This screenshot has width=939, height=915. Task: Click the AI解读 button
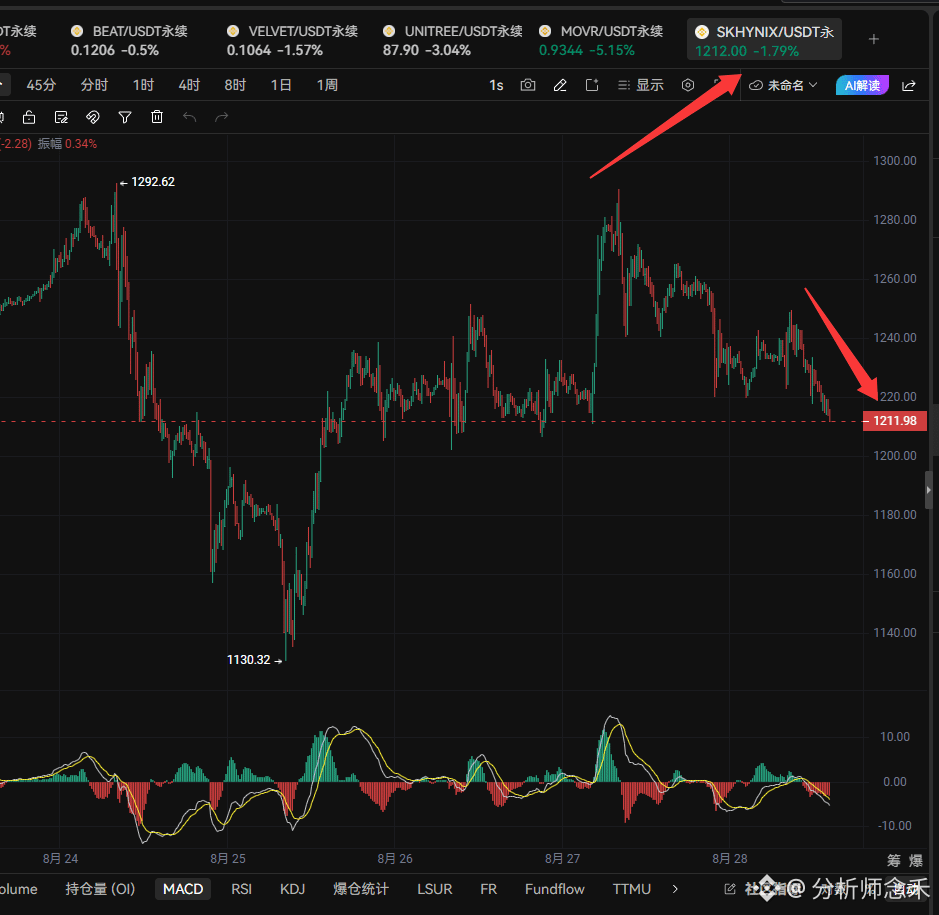tap(862, 86)
